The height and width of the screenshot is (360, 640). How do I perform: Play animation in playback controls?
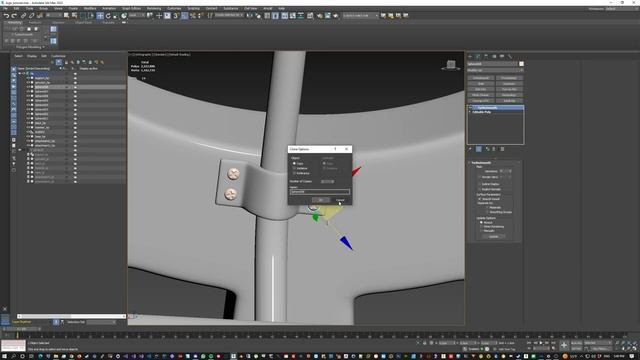pos(541,343)
